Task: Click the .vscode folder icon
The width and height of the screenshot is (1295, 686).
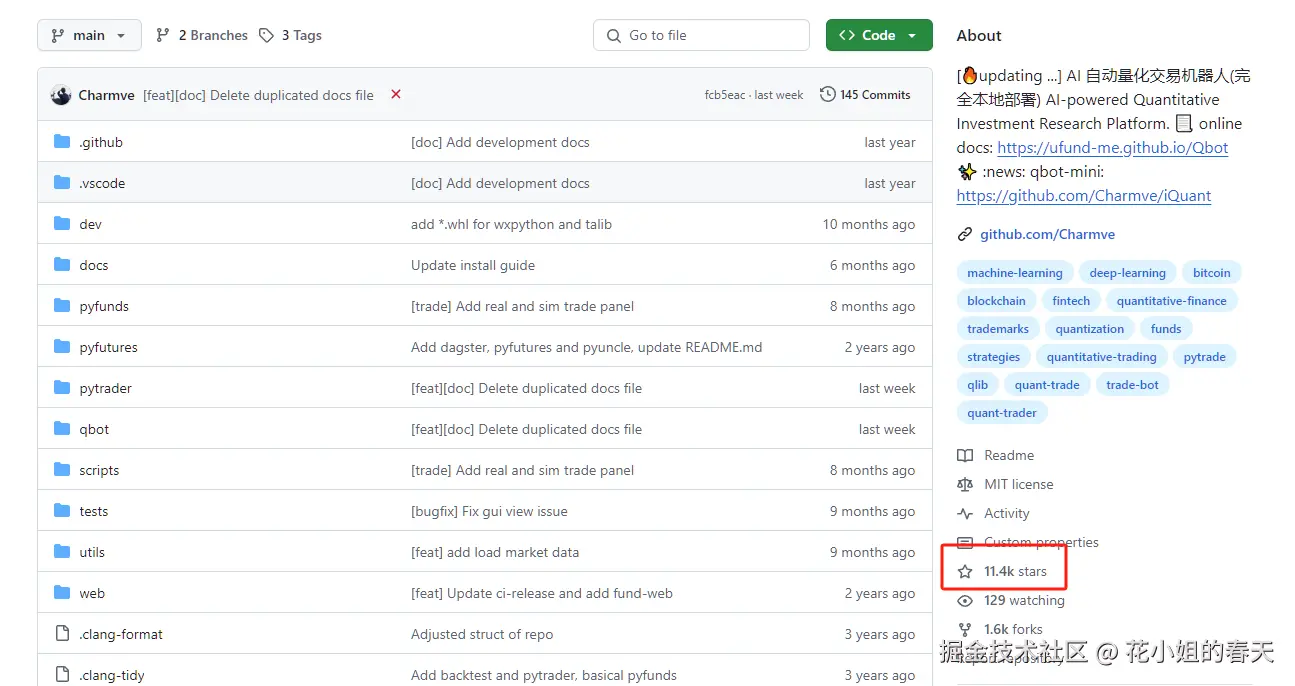Action: pyautogui.click(x=62, y=183)
